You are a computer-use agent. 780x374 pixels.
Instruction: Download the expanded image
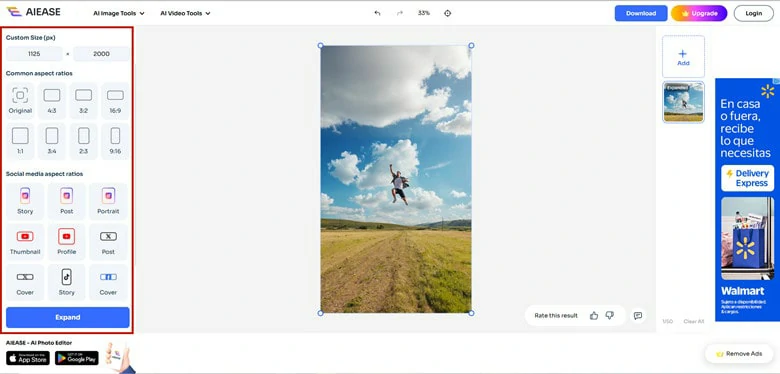pos(641,13)
